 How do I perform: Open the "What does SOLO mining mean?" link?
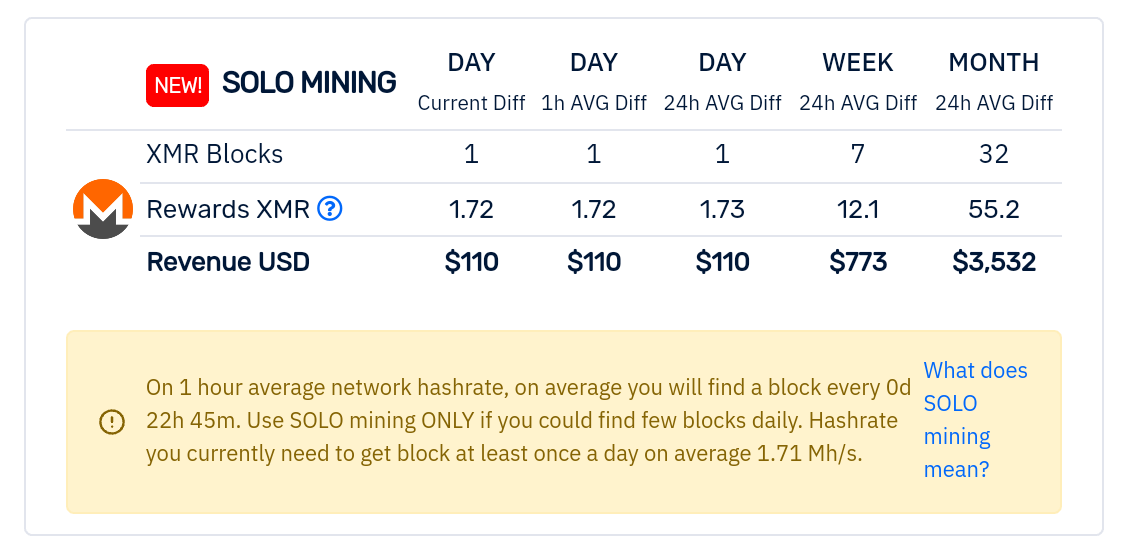[975, 420]
